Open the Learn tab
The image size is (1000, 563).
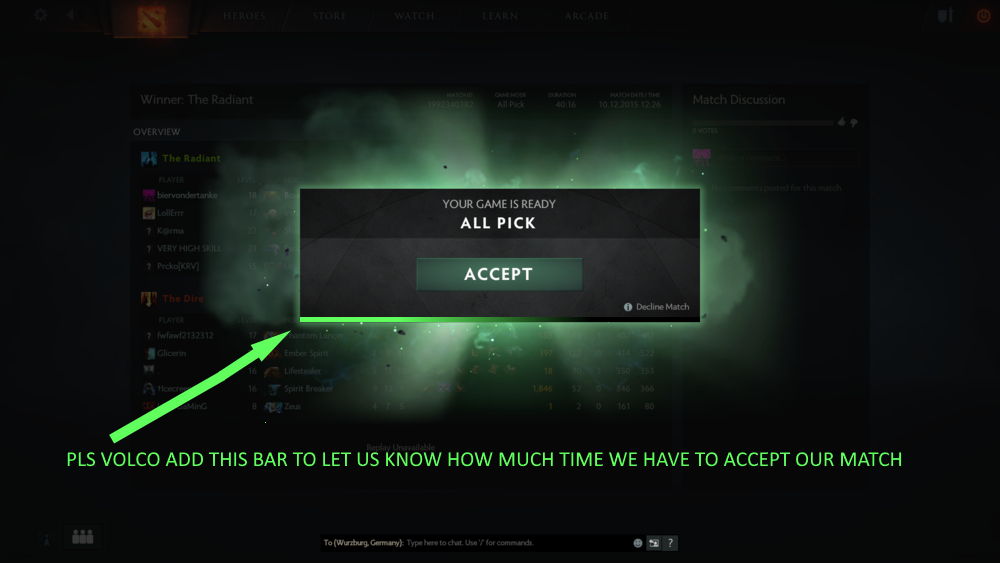tap(500, 16)
